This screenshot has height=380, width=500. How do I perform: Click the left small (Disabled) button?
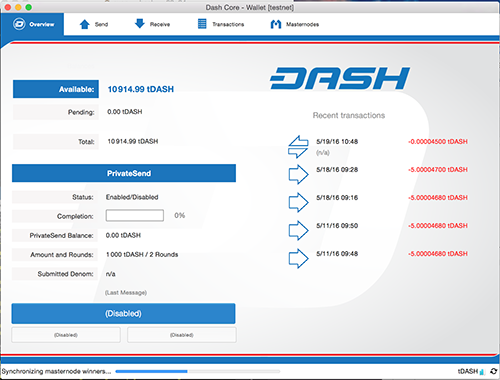click(66, 335)
